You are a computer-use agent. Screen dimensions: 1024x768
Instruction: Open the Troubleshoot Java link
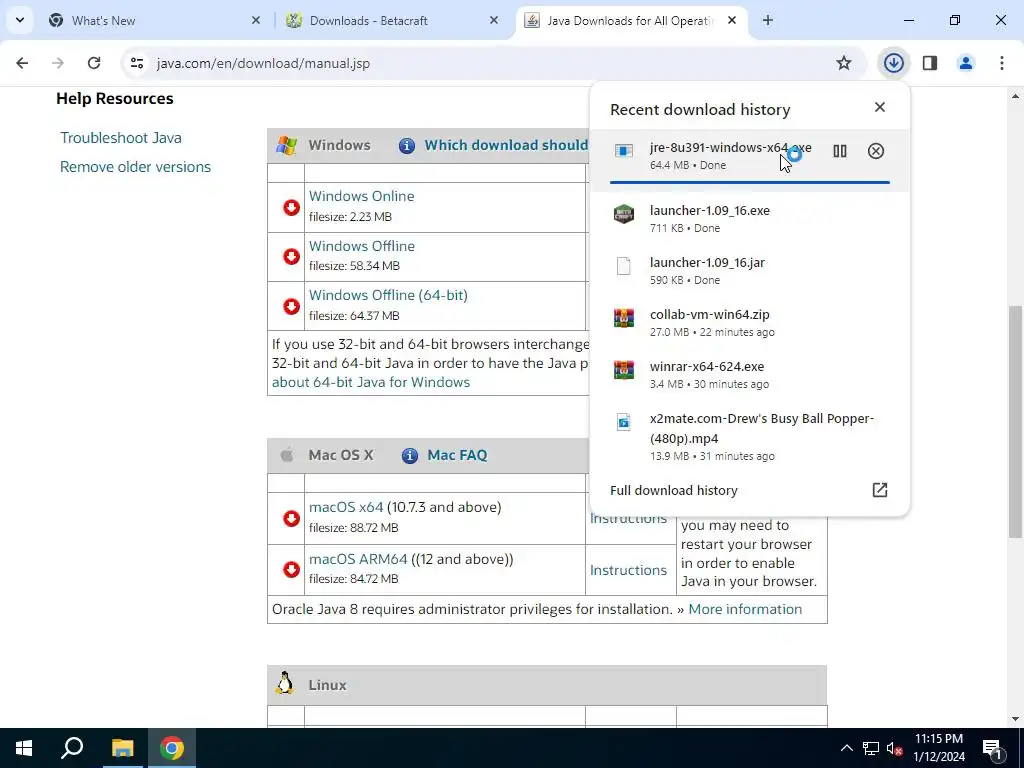click(121, 138)
